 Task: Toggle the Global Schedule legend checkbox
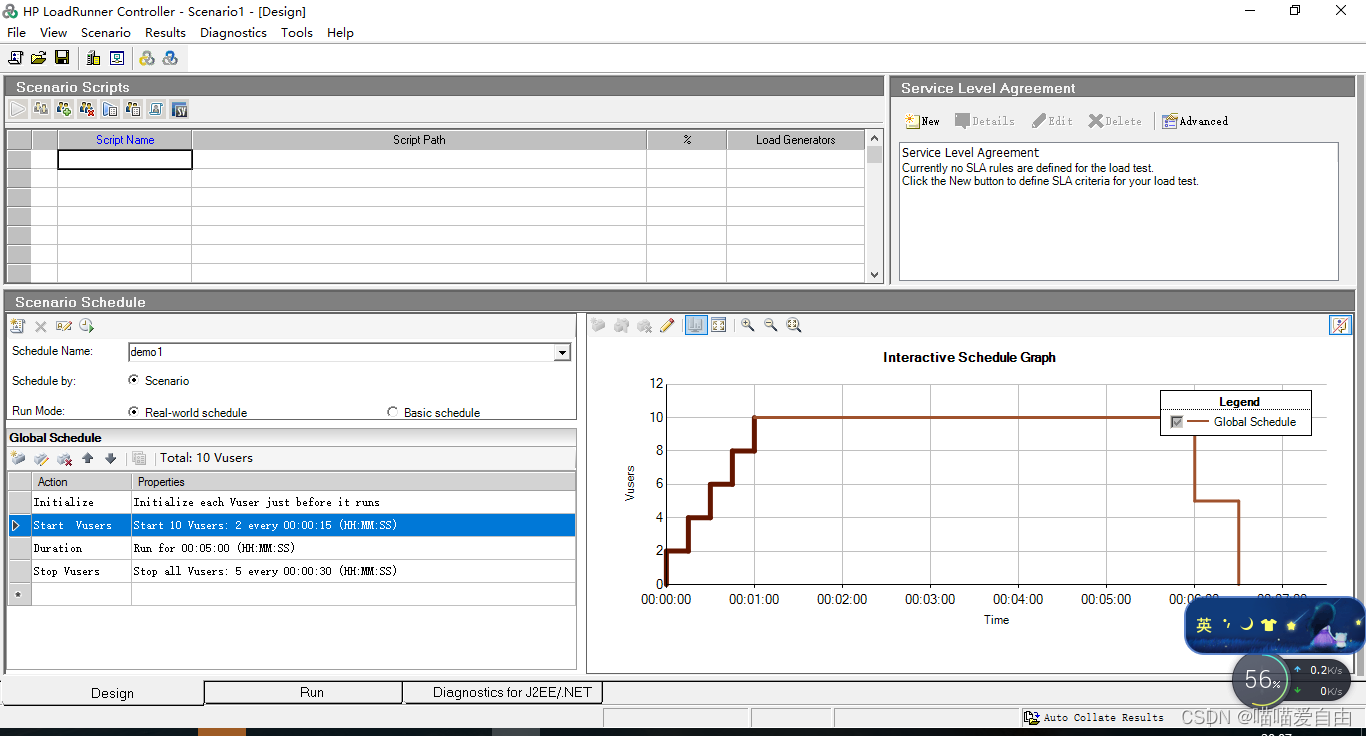[x=1177, y=422]
